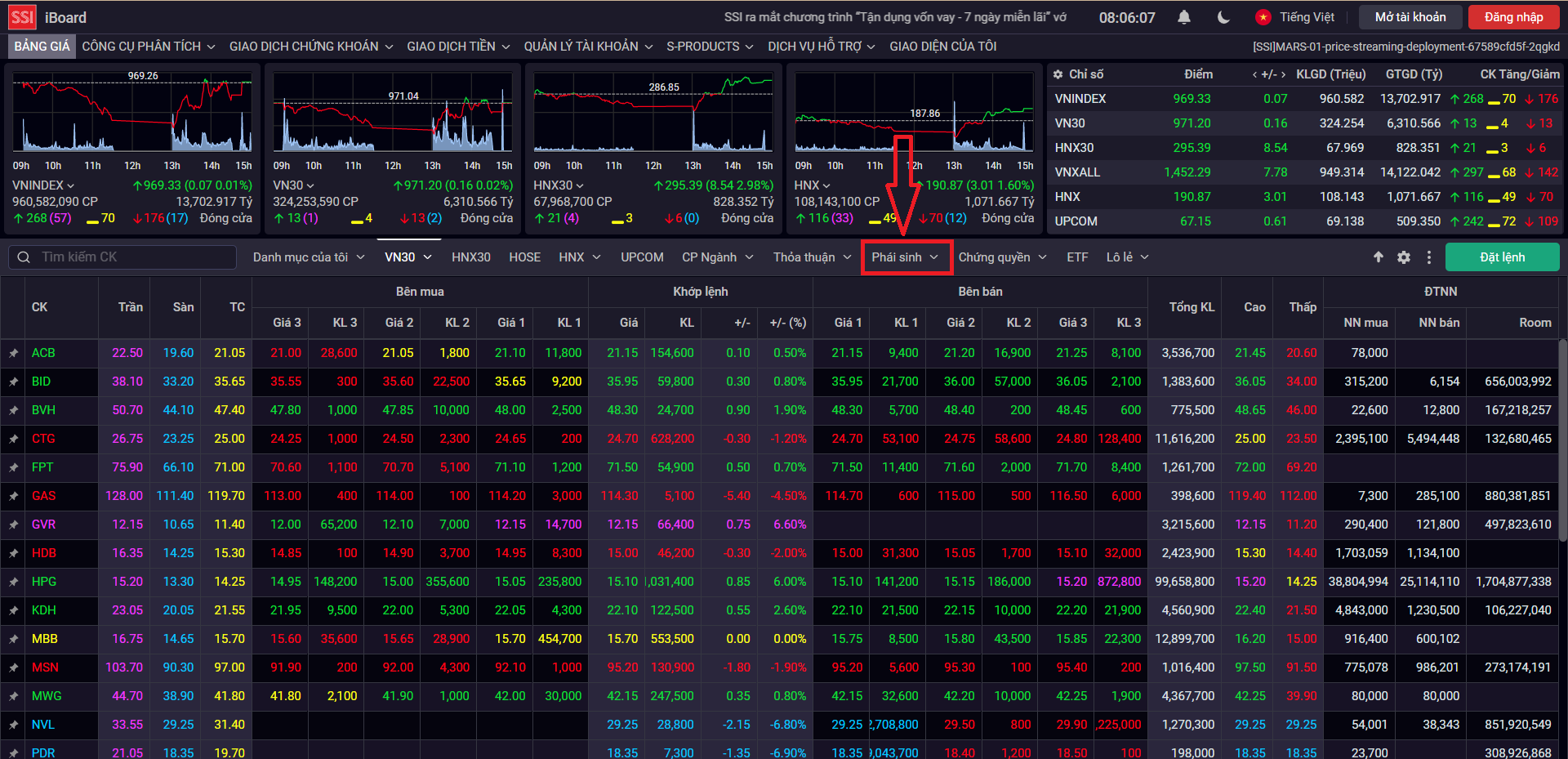Open VNINDEX chart index dropdown
This screenshot has height=759, width=1568.
pyautogui.click(x=43, y=185)
